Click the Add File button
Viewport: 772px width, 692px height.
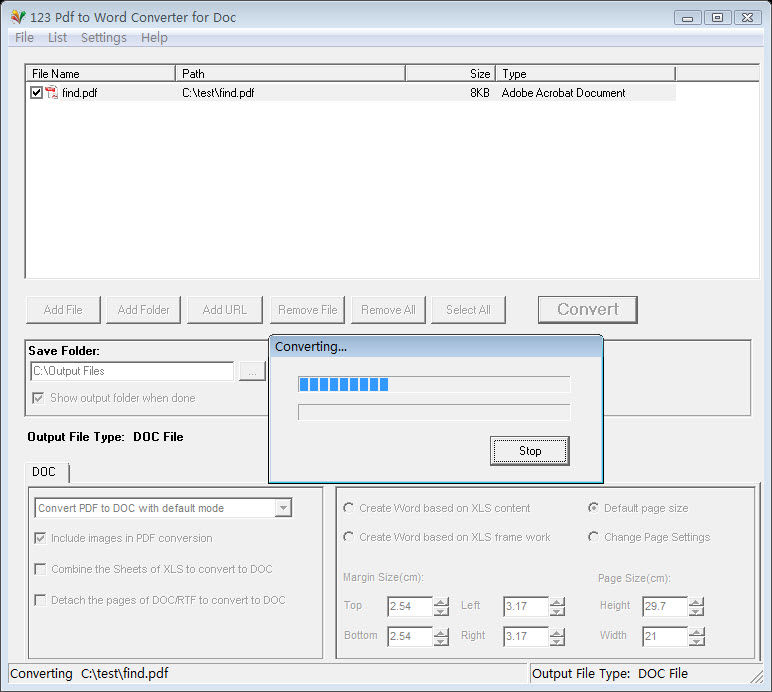tap(63, 310)
